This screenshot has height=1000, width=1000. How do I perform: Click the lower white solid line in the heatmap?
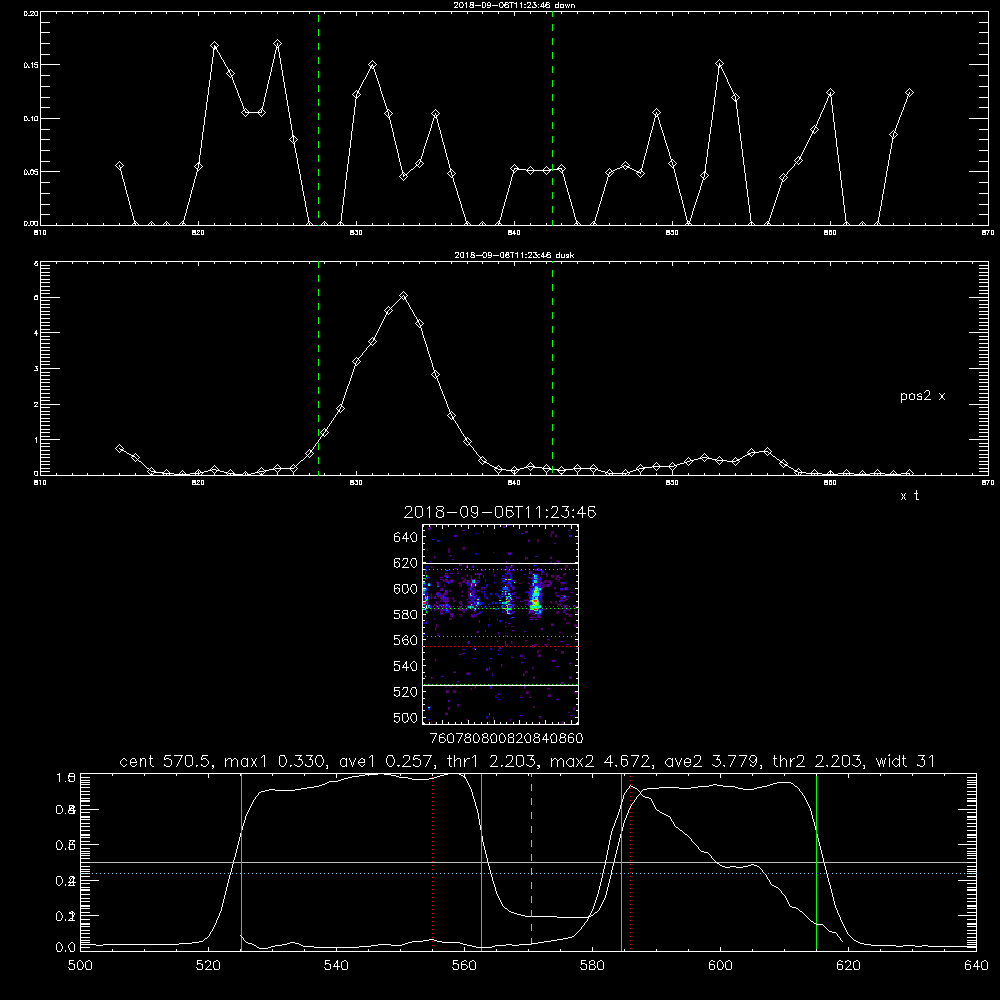[x=500, y=686]
